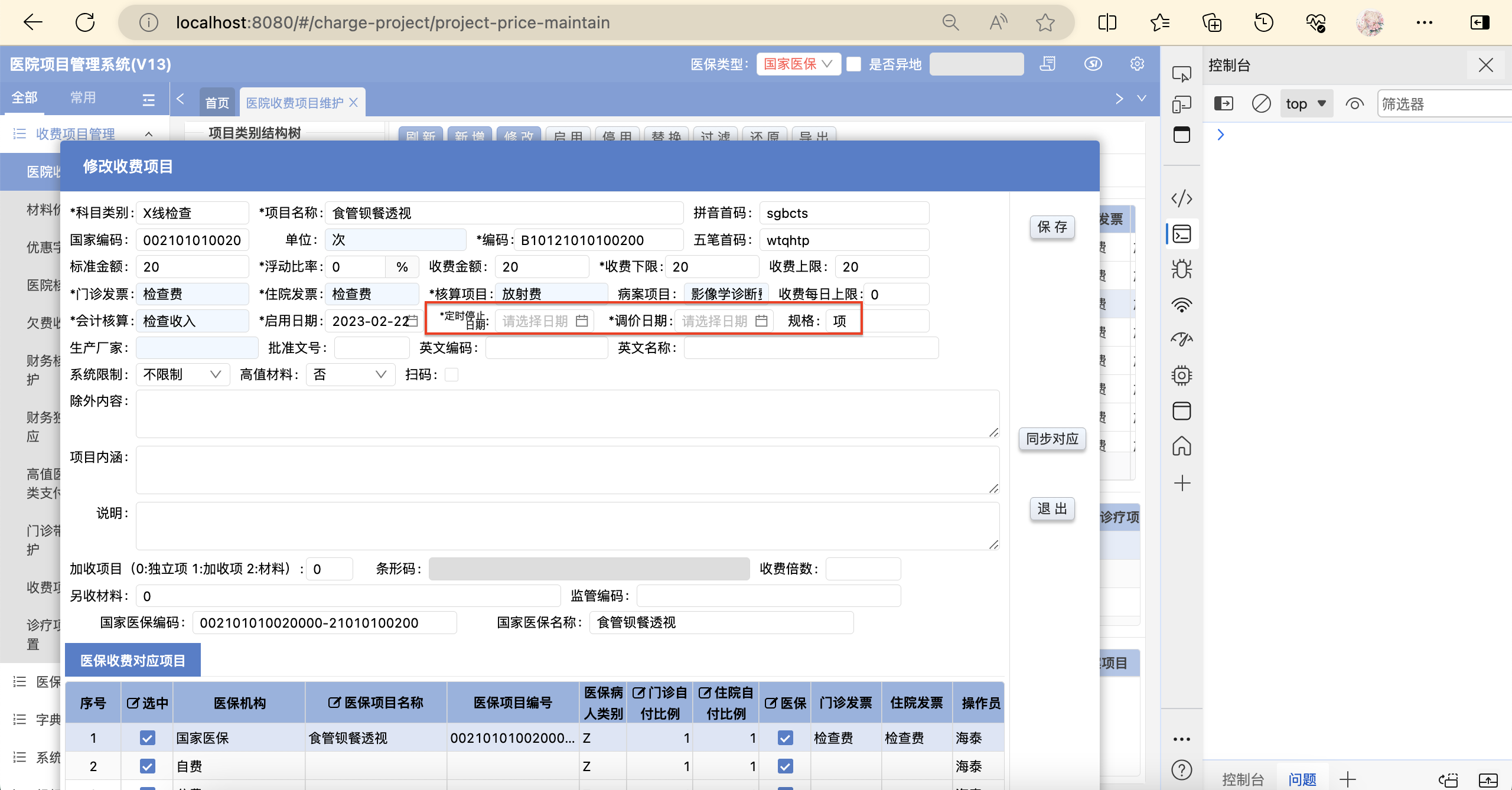This screenshot has height=790, width=1512.
Task: Select the 常用 sidebar tab
Action: (x=83, y=97)
